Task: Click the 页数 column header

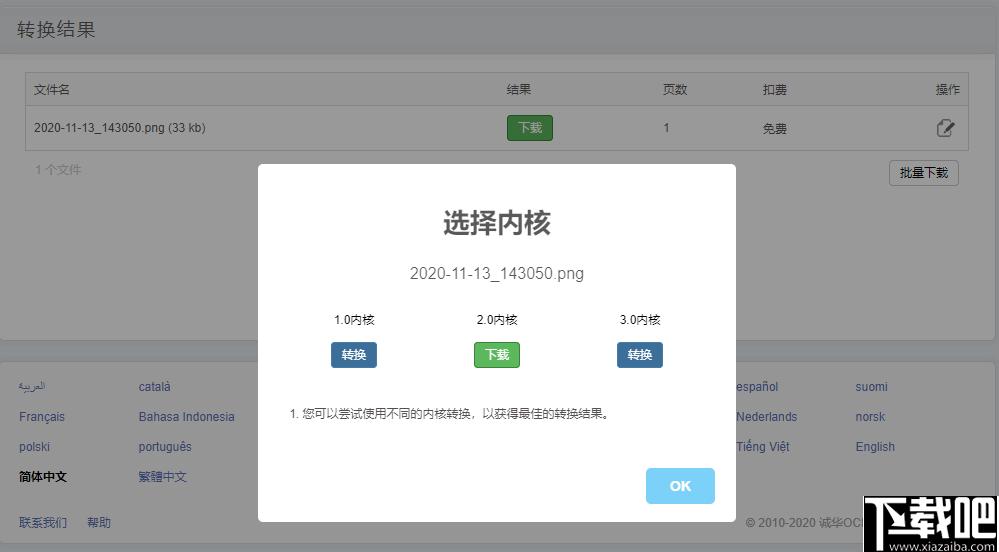Action: coord(675,90)
